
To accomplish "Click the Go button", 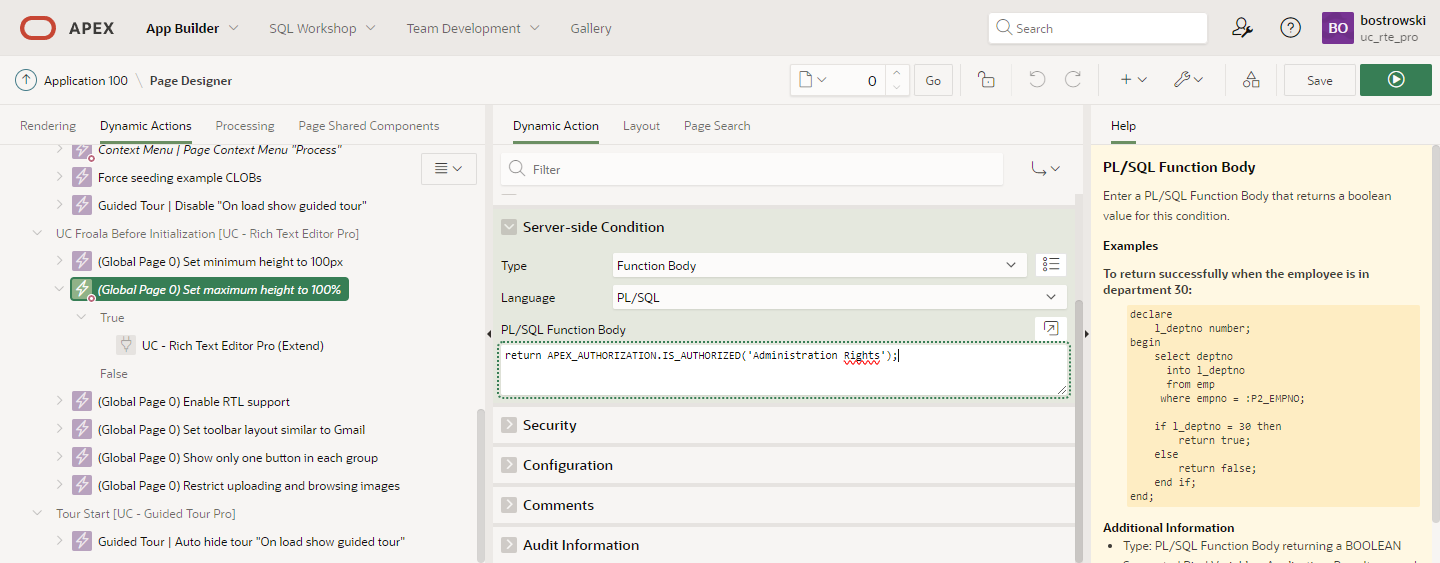I will click(933, 80).
